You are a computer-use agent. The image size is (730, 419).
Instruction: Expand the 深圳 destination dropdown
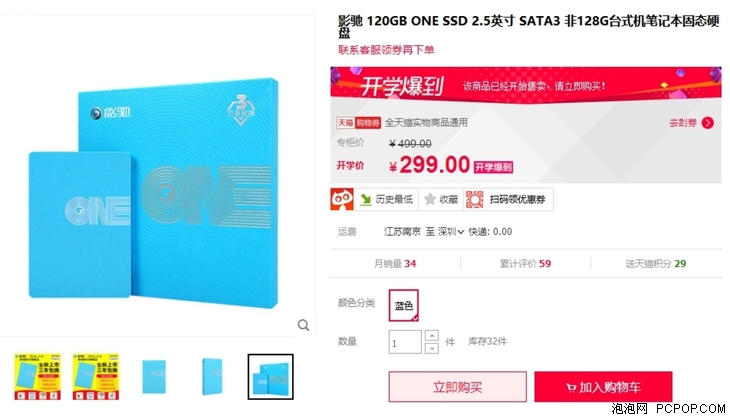click(451, 231)
